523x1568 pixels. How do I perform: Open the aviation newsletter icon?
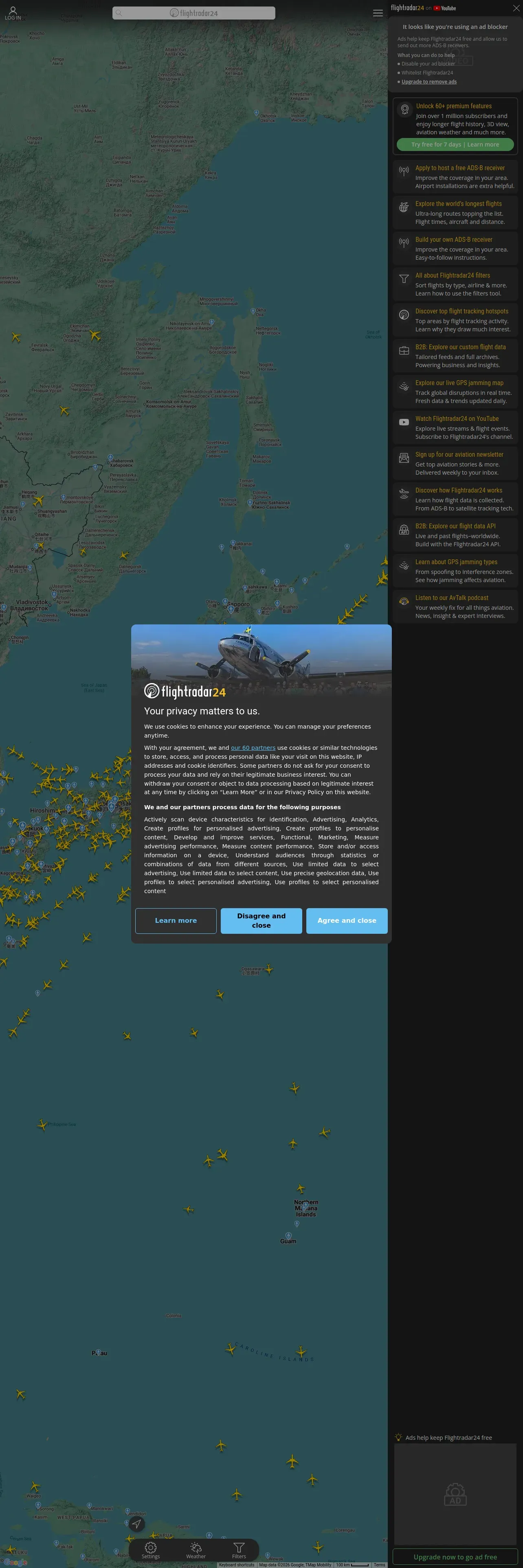coord(404,458)
